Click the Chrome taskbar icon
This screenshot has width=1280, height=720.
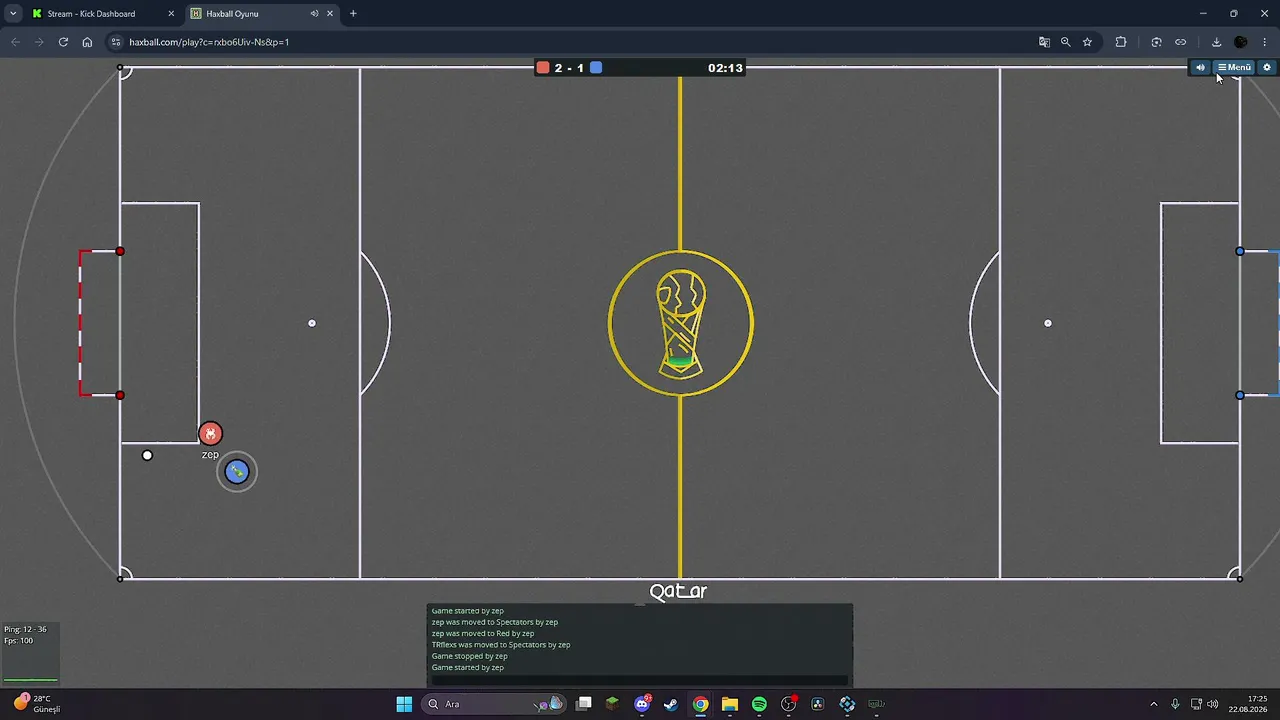pyautogui.click(x=701, y=704)
